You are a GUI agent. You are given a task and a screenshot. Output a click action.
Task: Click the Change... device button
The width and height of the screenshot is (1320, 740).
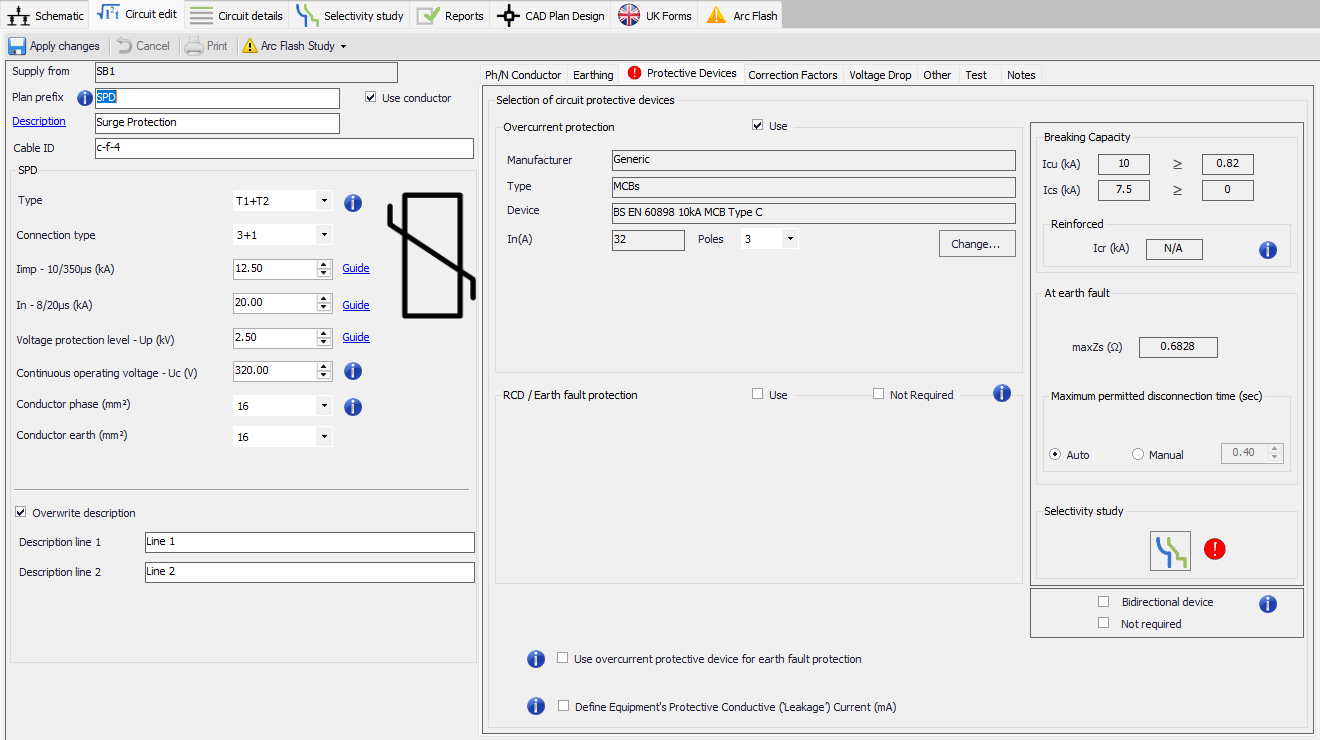[x=977, y=244]
